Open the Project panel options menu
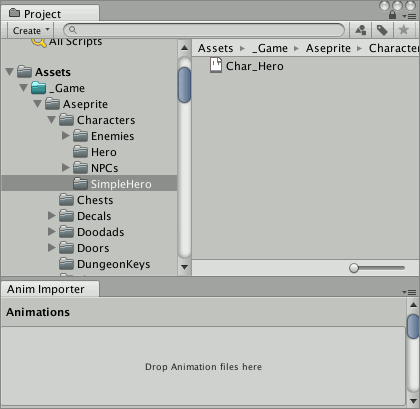Image resolution: width=420 pixels, height=409 pixels. (x=409, y=16)
